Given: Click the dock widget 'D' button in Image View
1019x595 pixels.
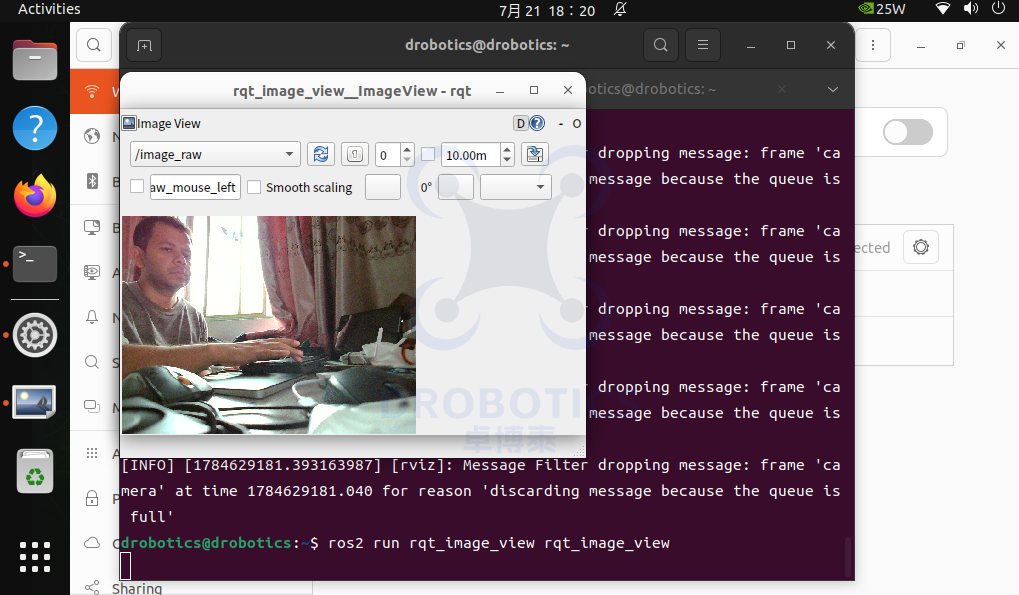Looking at the screenshot, I should click(x=521, y=123).
